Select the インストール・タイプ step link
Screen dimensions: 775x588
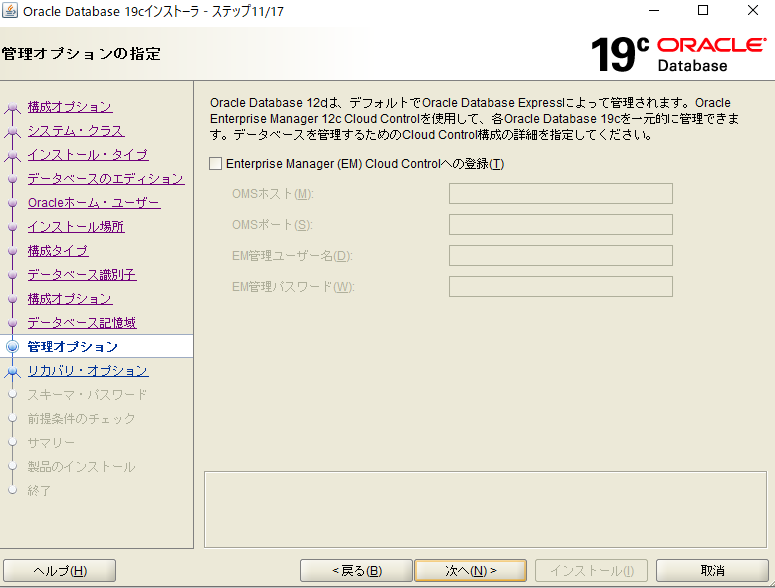coord(87,155)
